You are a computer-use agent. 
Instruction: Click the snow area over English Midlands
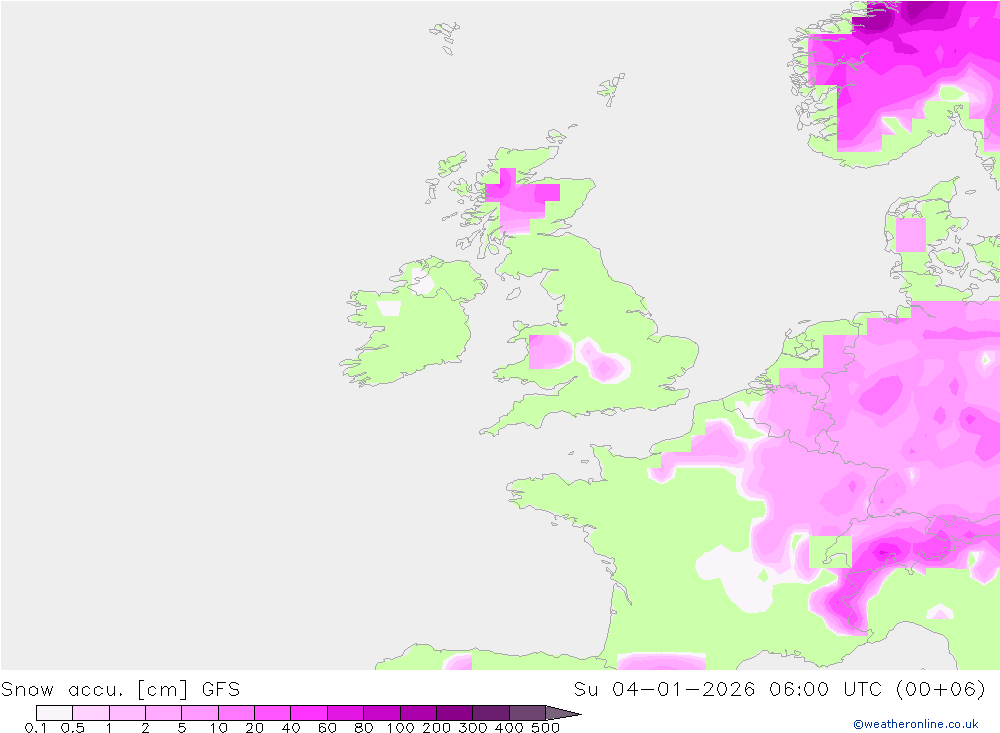click(x=603, y=361)
